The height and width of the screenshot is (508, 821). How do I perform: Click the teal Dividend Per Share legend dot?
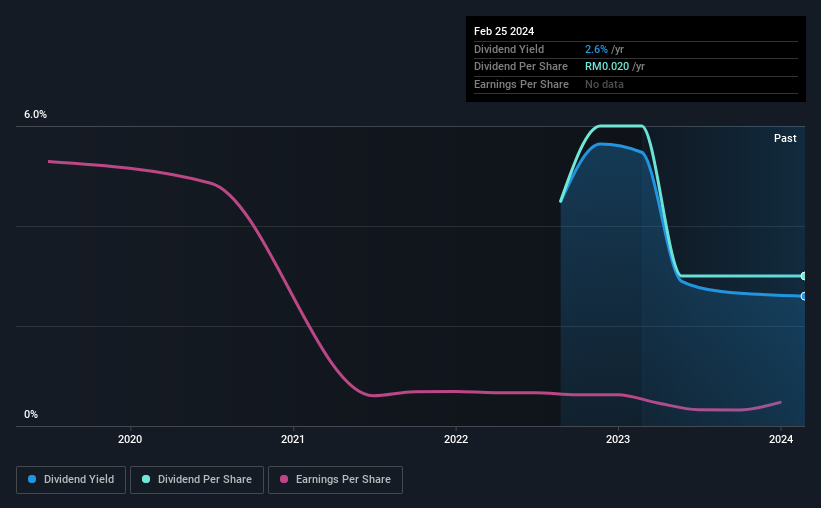(146, 479)
